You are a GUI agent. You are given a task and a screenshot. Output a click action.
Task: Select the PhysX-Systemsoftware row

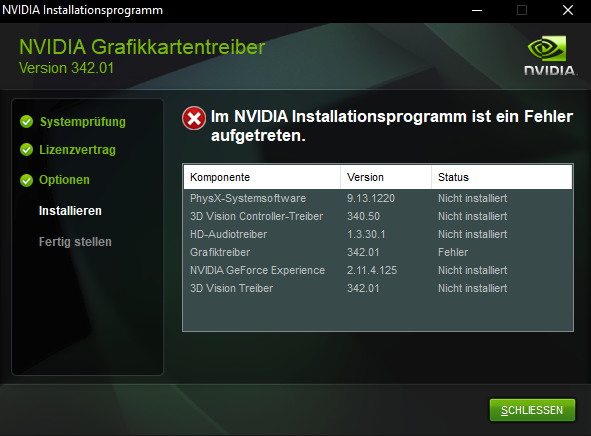point(378,198)
